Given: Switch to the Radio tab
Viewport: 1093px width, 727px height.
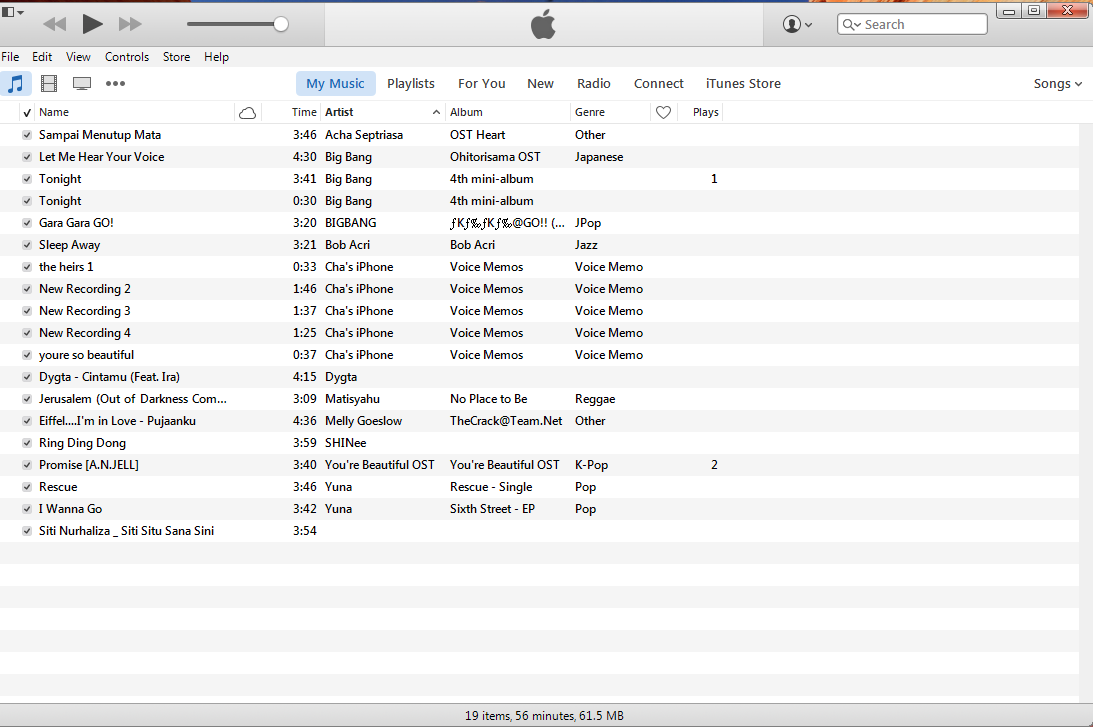Looking at the screenshot, I should point(594,84).
